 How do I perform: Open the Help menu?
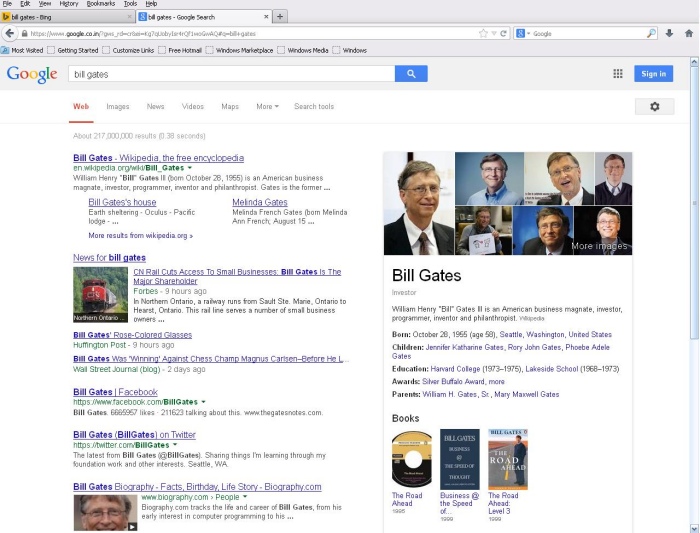point(151,4)
